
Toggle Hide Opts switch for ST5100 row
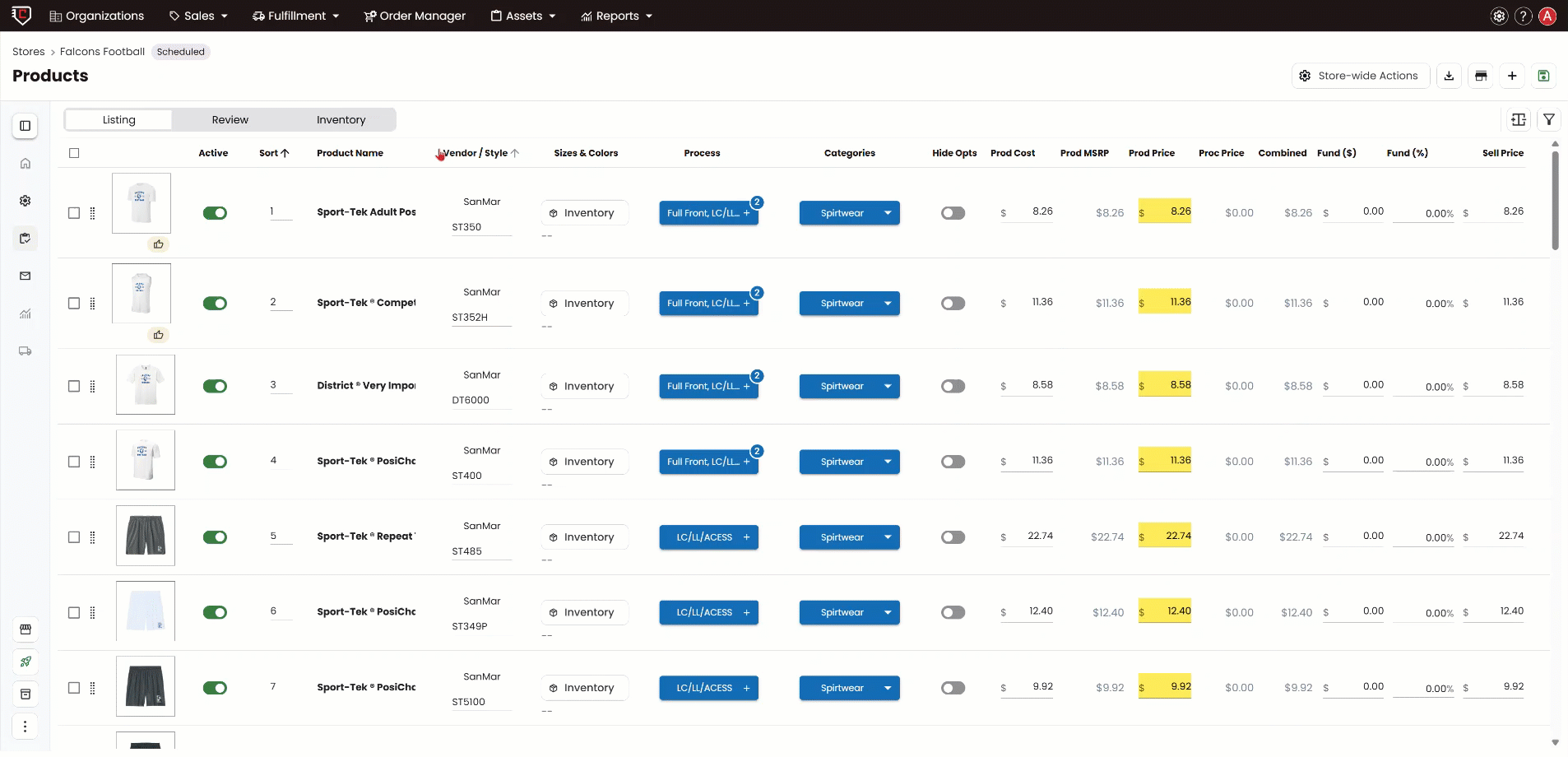(x=953, y=688)
